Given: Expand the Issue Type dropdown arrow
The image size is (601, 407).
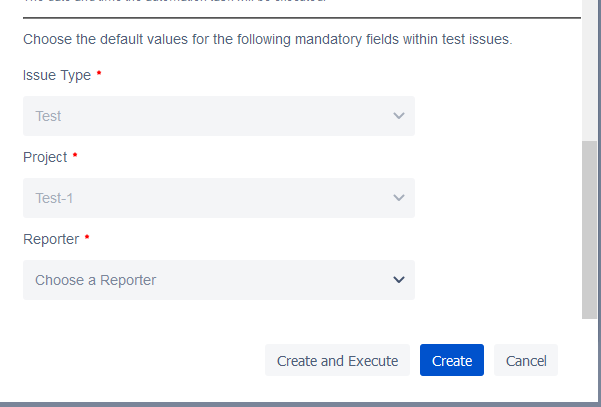Looking at the screenshot, I should 399,116.
